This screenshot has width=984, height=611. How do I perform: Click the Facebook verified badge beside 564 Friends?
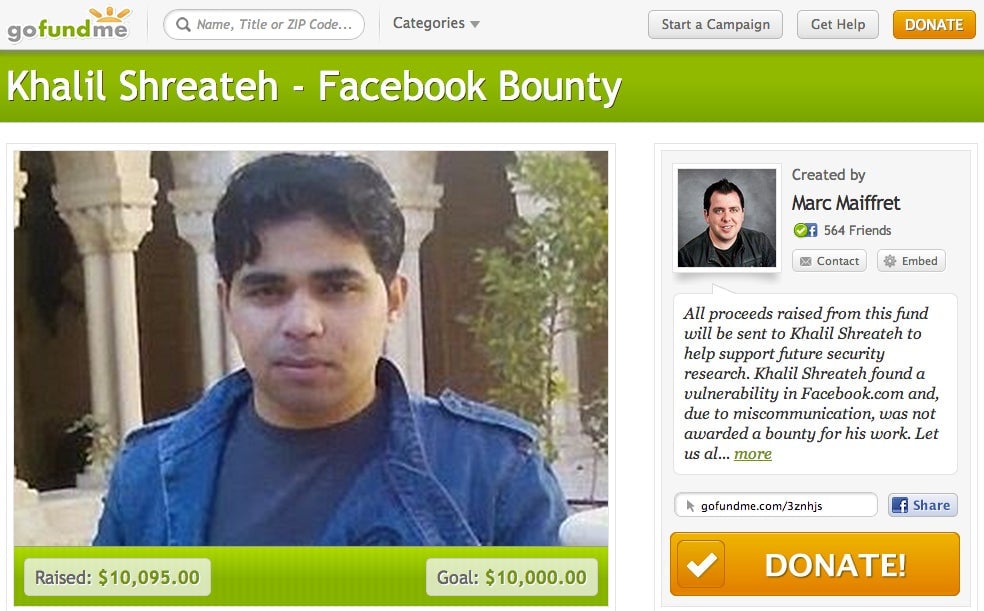[x=805, y=230]
